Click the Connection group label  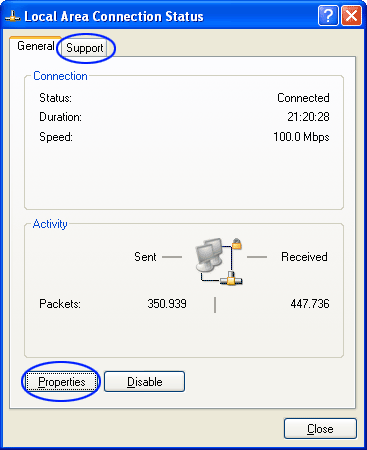click(x=60, y=76)
